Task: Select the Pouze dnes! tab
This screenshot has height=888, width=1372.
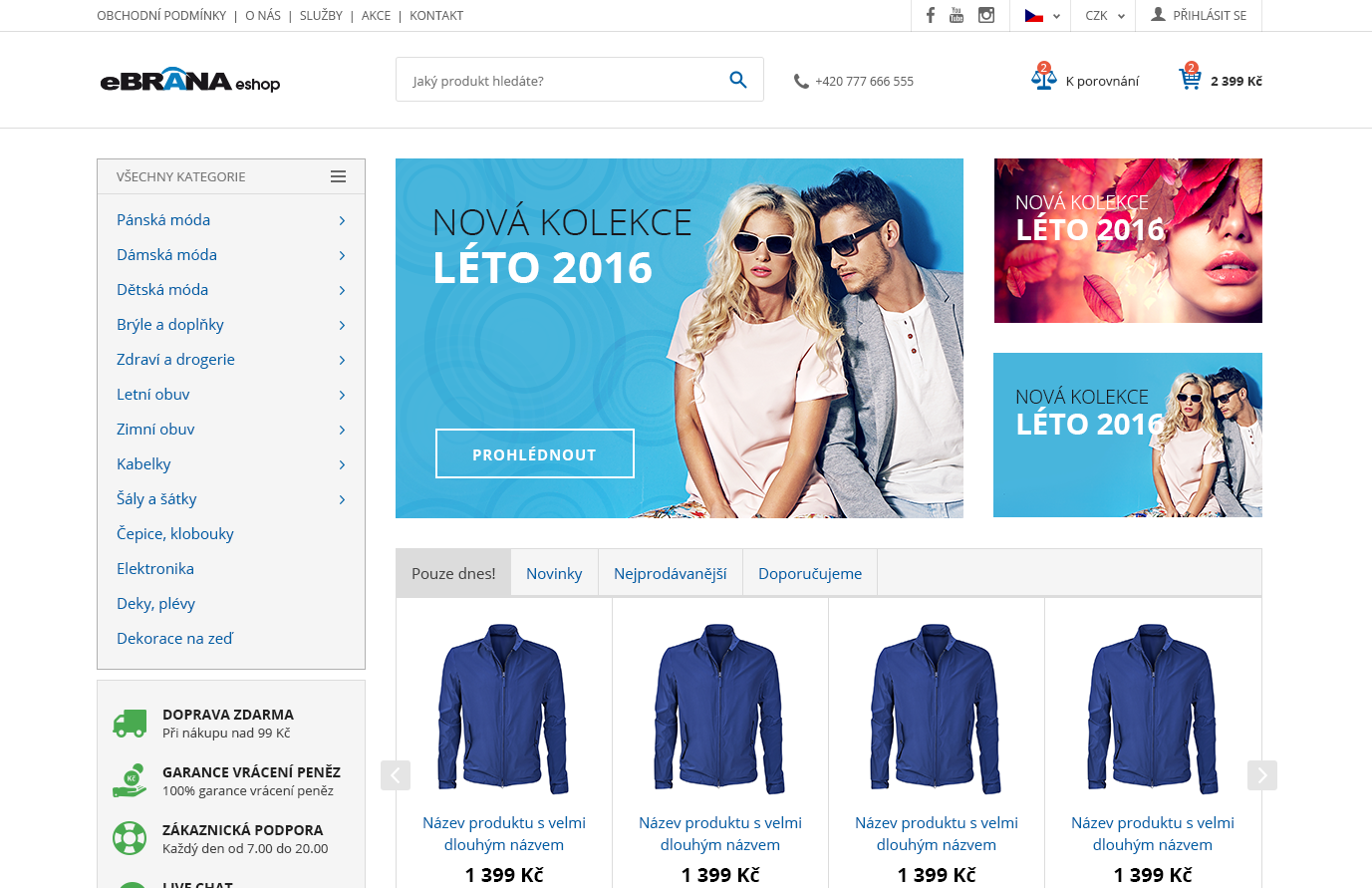Action: pos(453,573)
